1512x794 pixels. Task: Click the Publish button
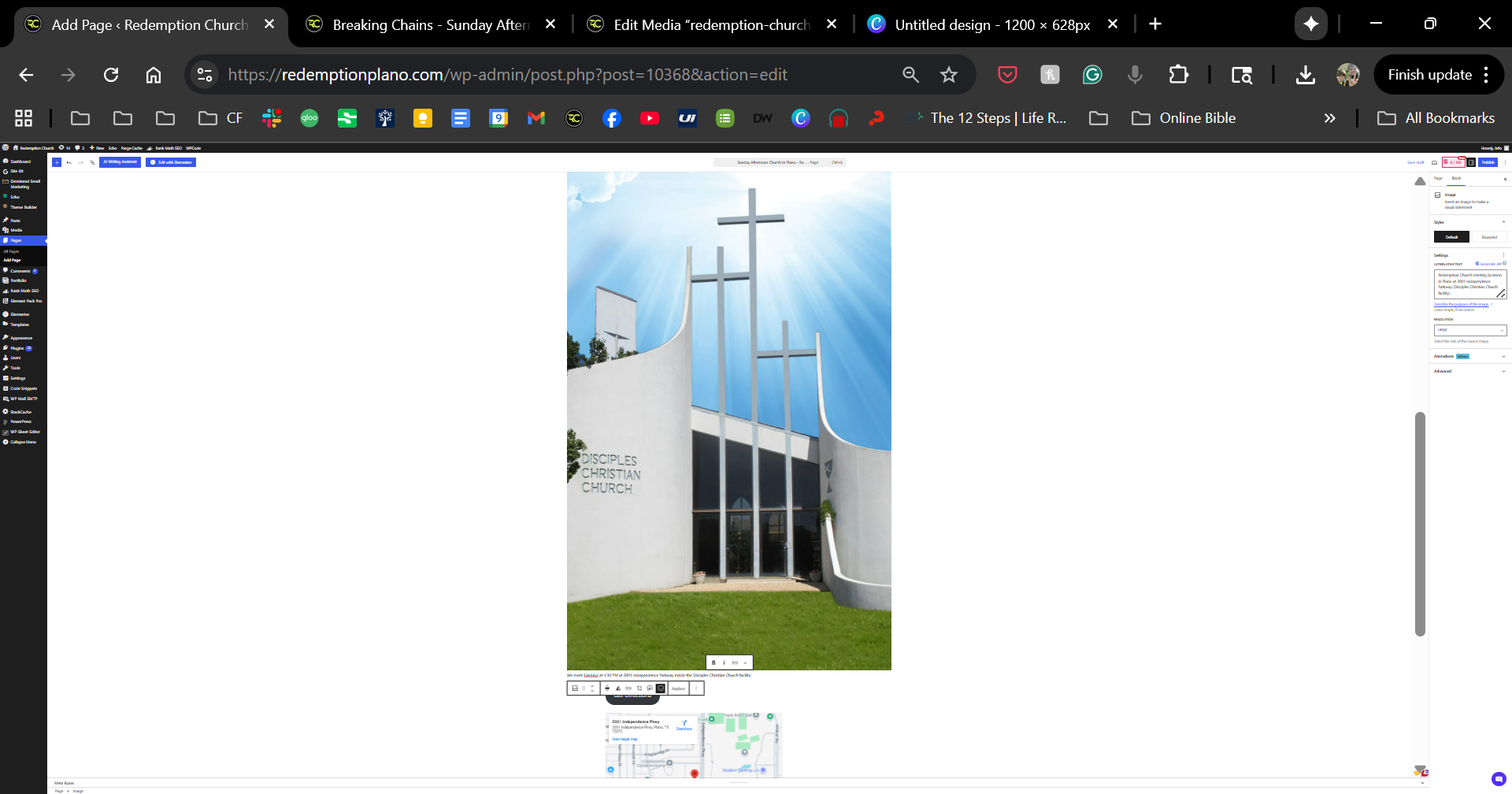click(x=1488, y=162)
